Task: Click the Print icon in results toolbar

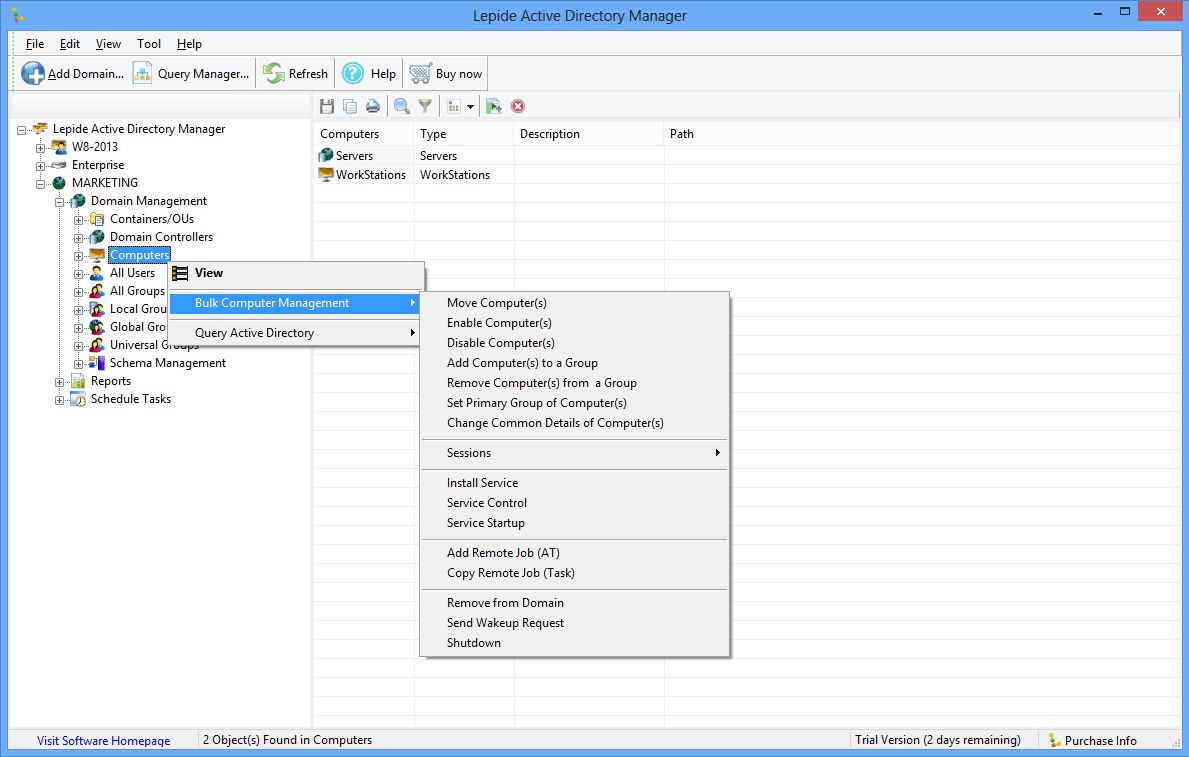Action: (x=372, y=106)
